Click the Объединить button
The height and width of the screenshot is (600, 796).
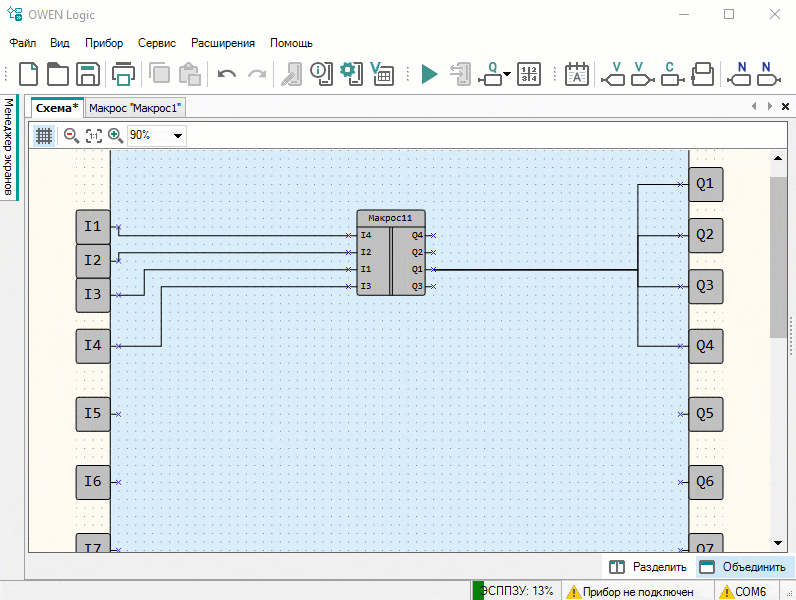tap(742, 567)
